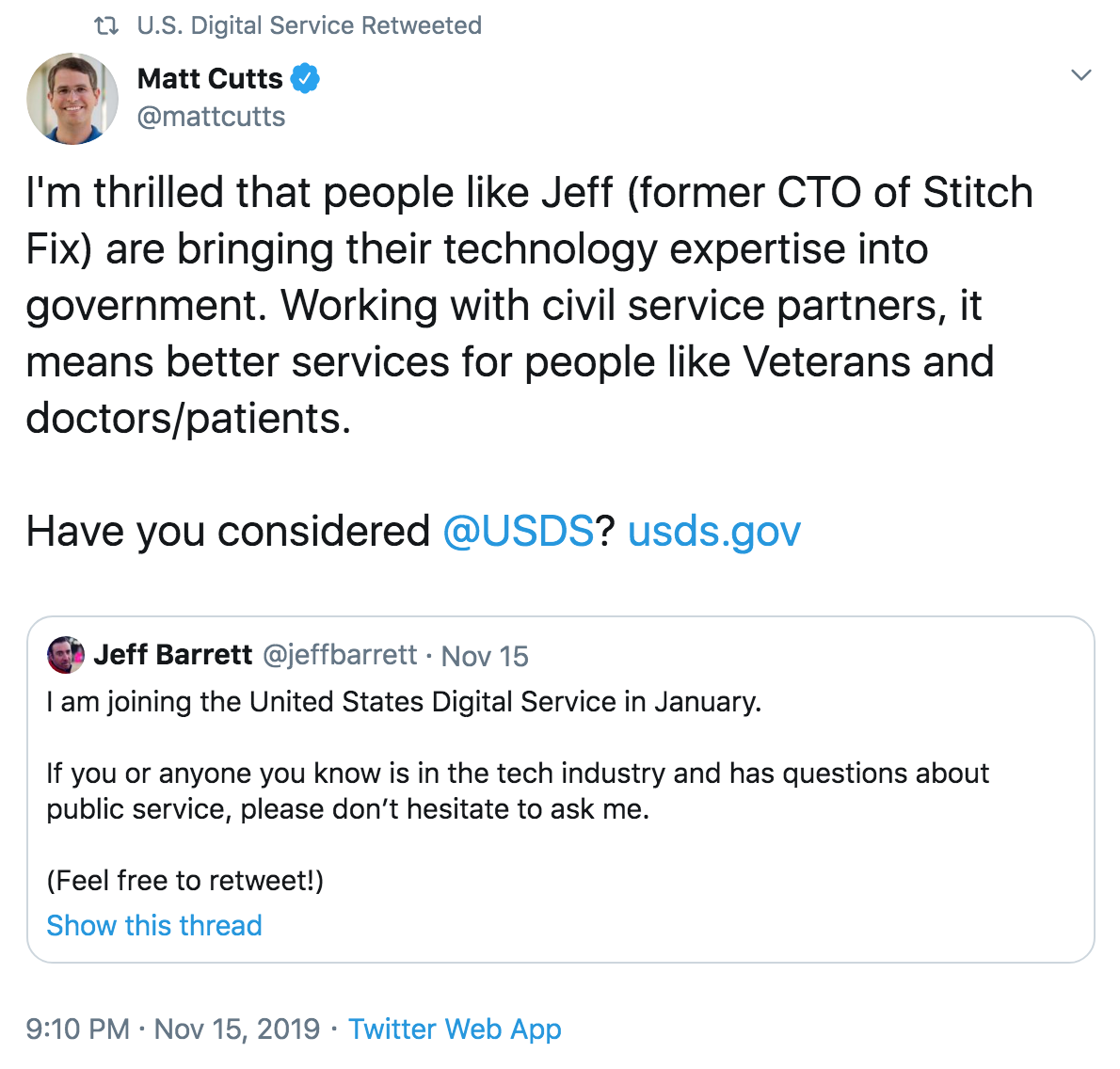Click the 'Have you considered' text line

(x=228, y=532)
